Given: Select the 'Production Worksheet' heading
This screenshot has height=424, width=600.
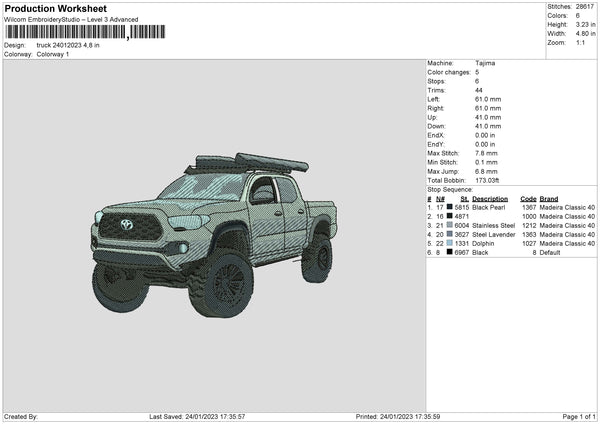Looking at the screenshot, I should 56,8.
